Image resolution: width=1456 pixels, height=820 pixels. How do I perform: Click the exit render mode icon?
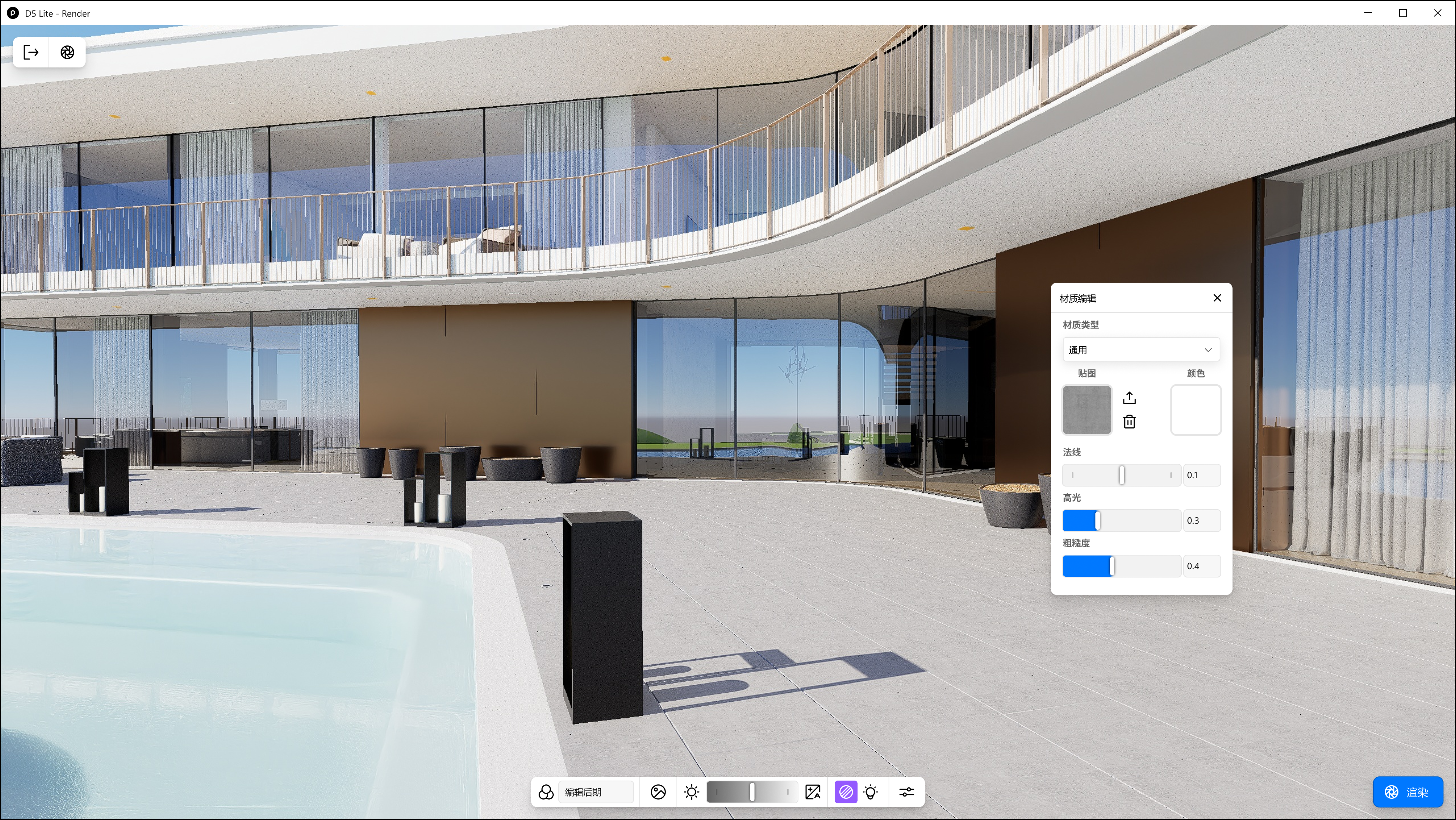[x=31, y=53]
